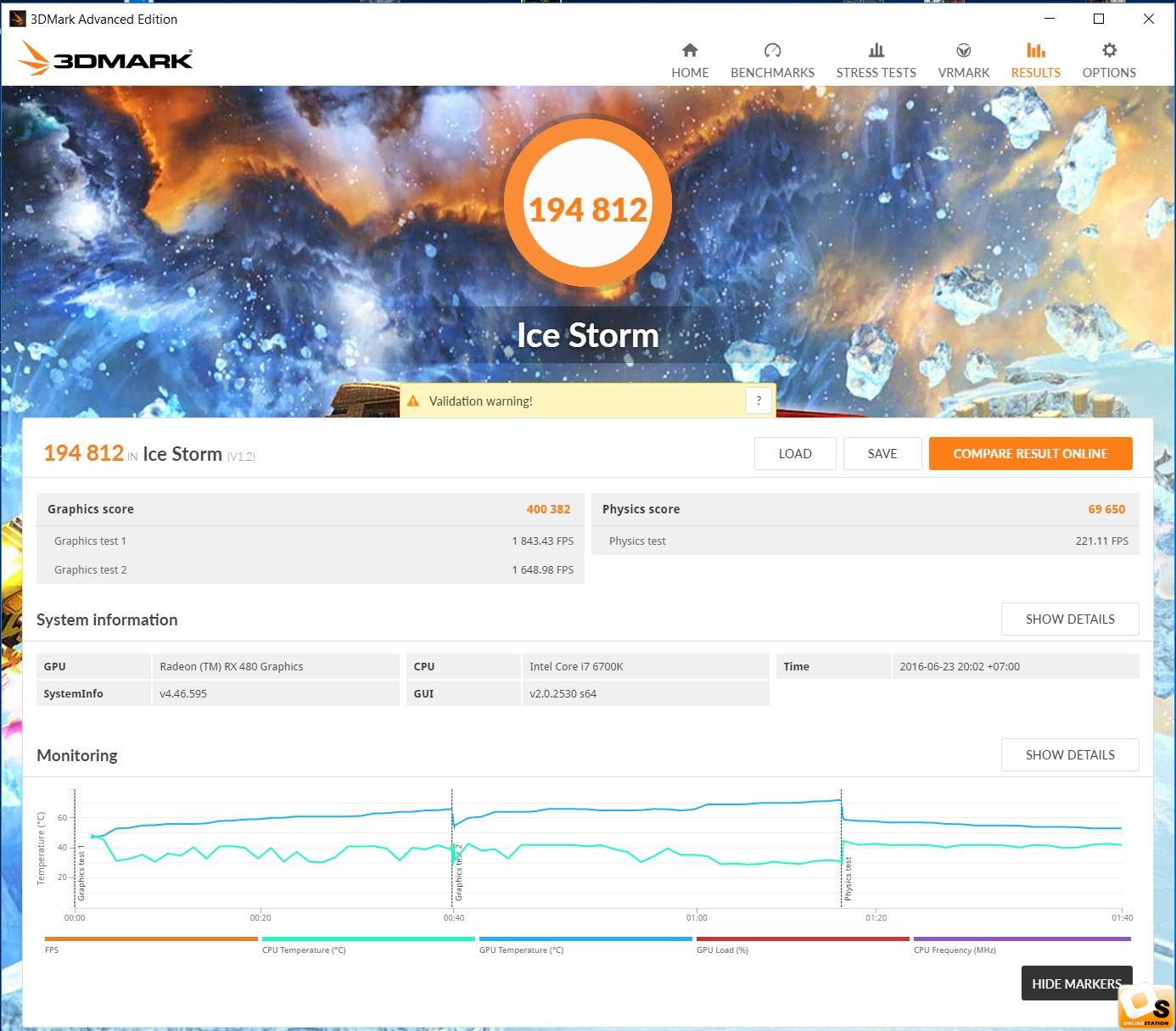This screenshot has width=1176, height=1031.
Task: Click the 194 812 score circle
Action: click(x=588, y=204)
